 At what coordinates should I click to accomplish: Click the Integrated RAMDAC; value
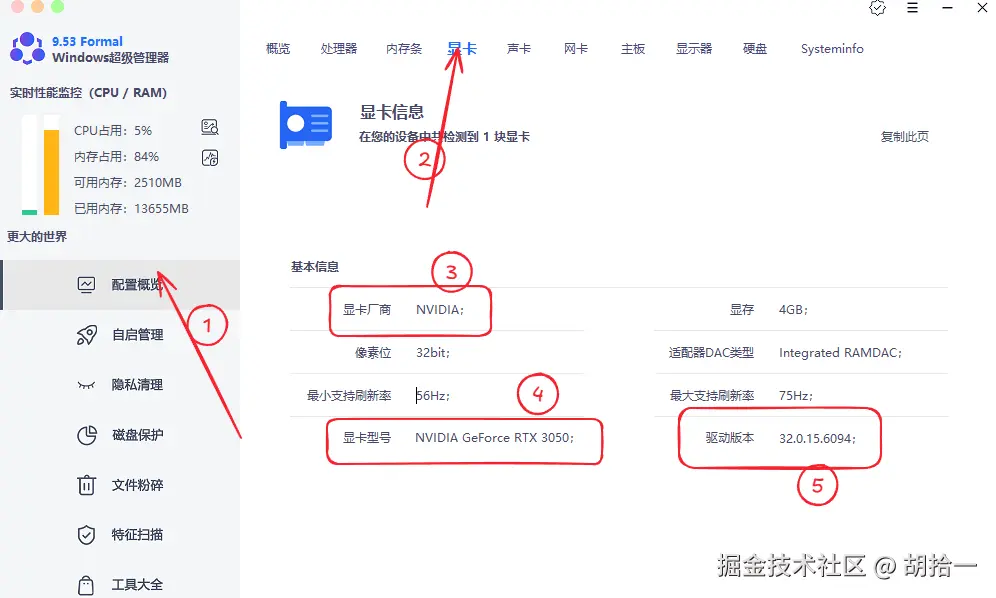[x=840, y=353]
